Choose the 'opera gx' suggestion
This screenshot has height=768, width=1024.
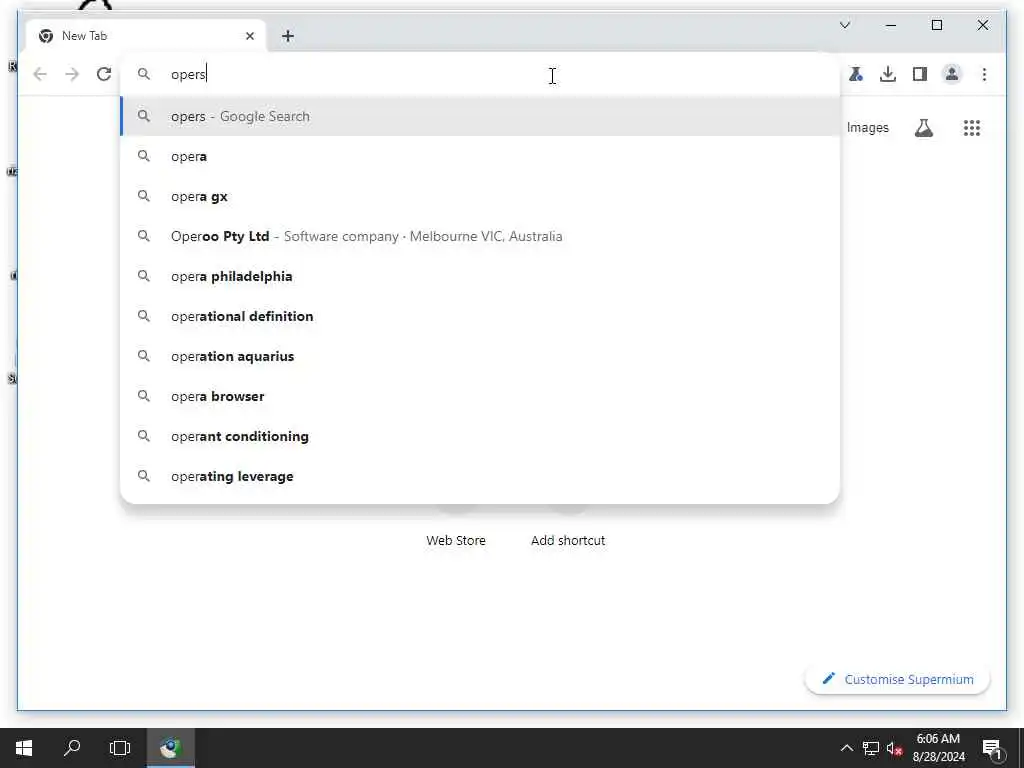[x=480, y=196]
